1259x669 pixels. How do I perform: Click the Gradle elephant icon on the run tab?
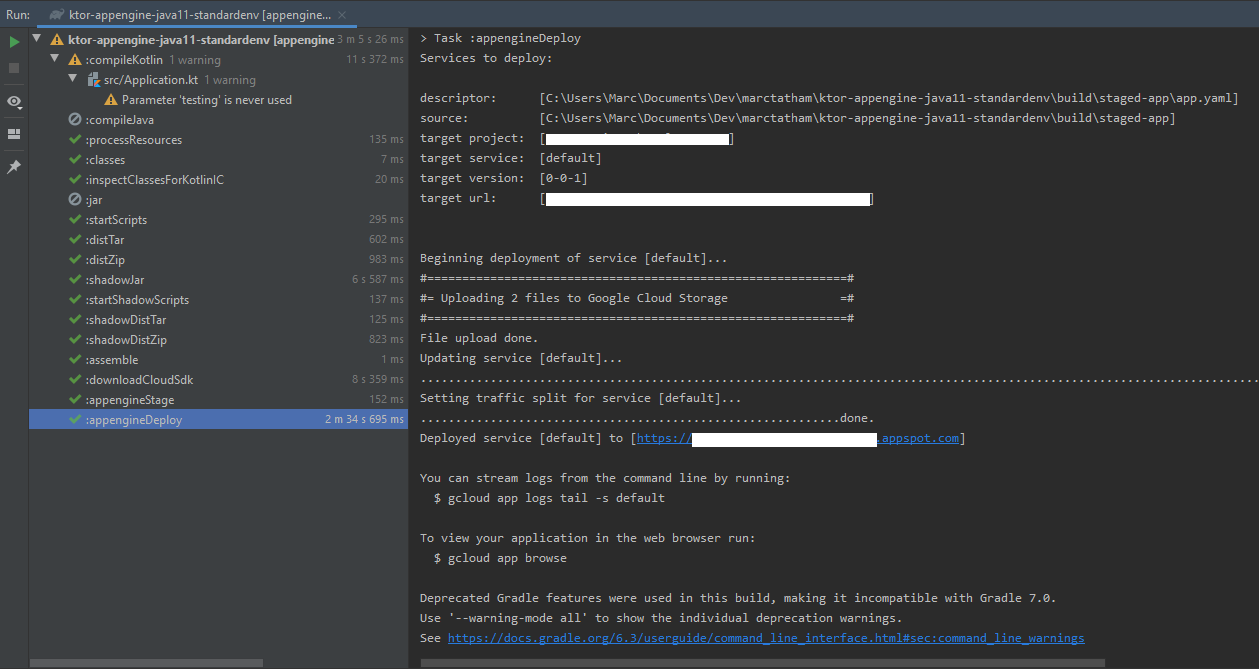tap(56, 14)
